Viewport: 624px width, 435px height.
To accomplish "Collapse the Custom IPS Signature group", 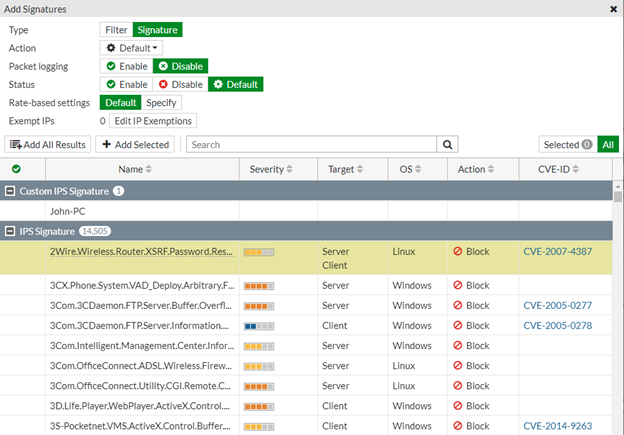I will click(11, 190).
